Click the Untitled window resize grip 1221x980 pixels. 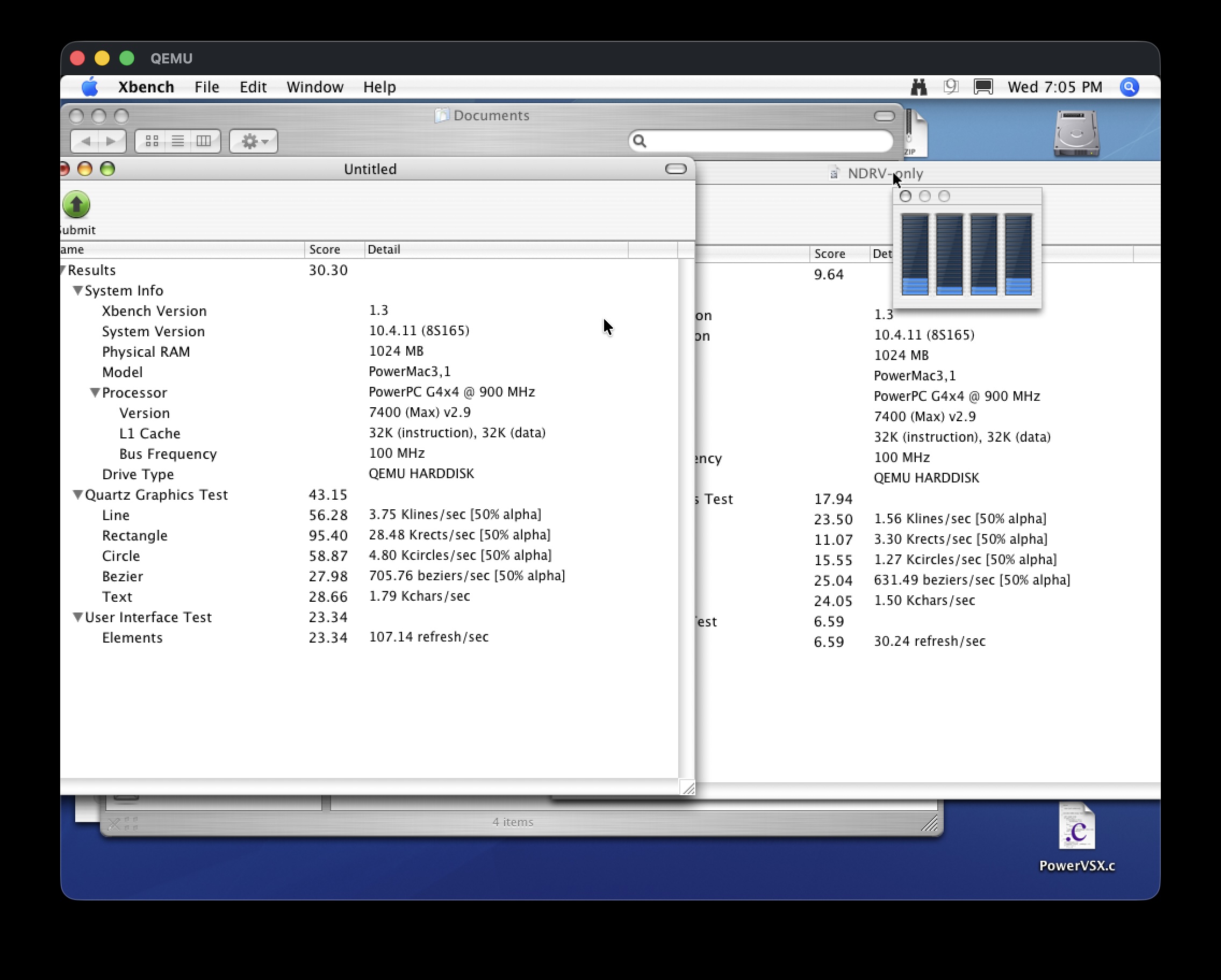coord(687,787)
